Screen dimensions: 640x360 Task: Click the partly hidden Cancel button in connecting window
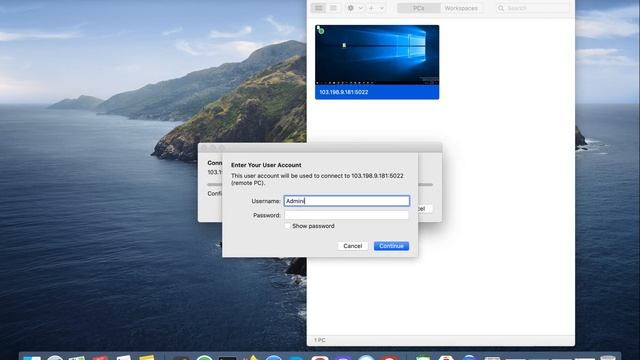coord(425,209)
